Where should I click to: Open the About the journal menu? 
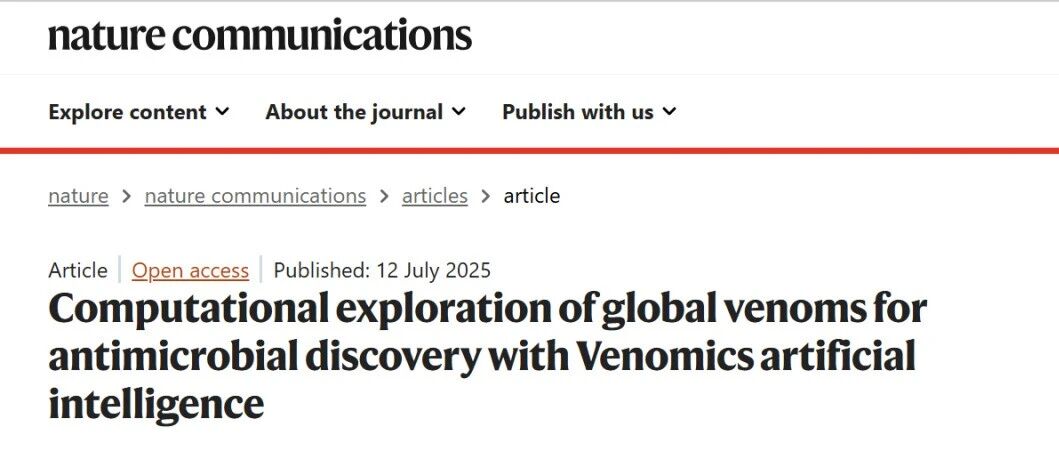pyautogui.click(x=365, y=111)
